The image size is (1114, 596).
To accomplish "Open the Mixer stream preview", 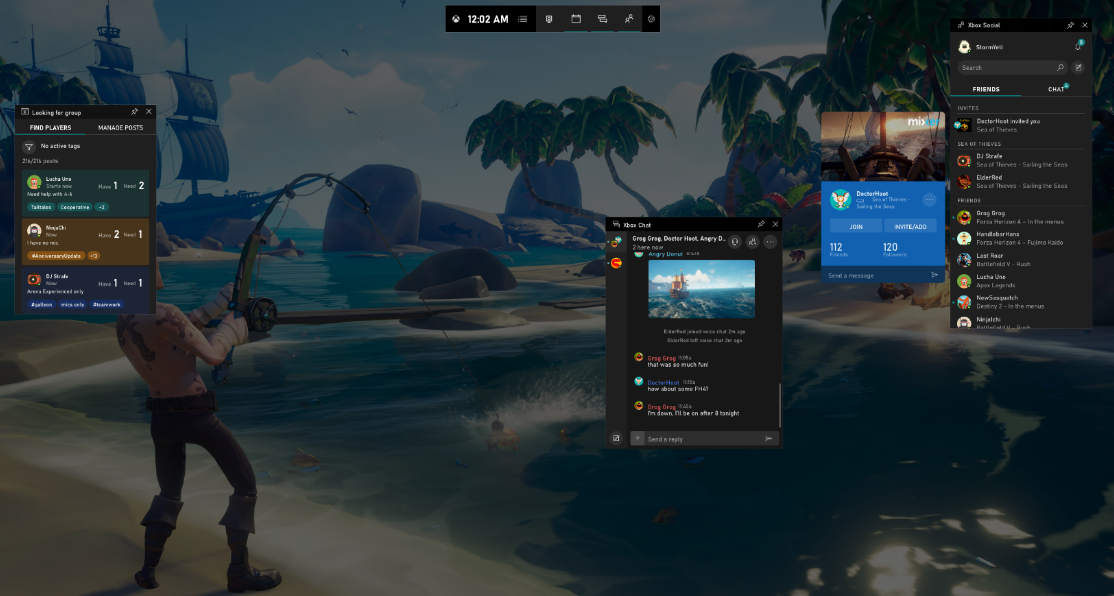I will click(x=883, y=146).
